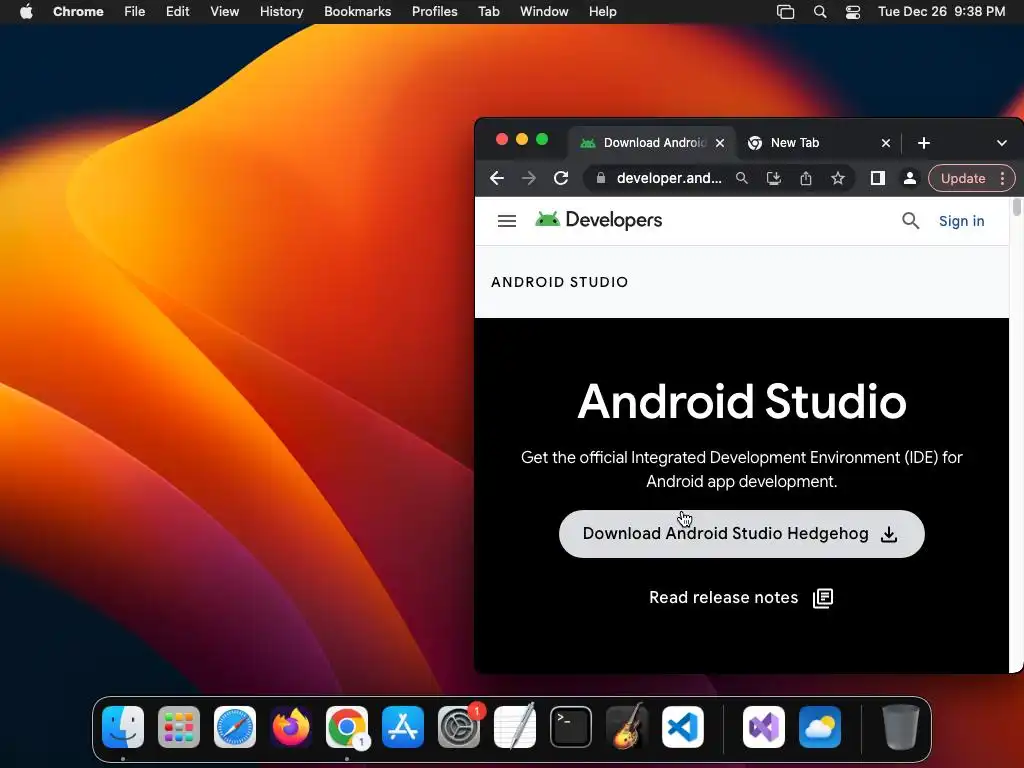Open Control Center in menu bar
The width and height of the screenshot is (1024, 768).
853,12
